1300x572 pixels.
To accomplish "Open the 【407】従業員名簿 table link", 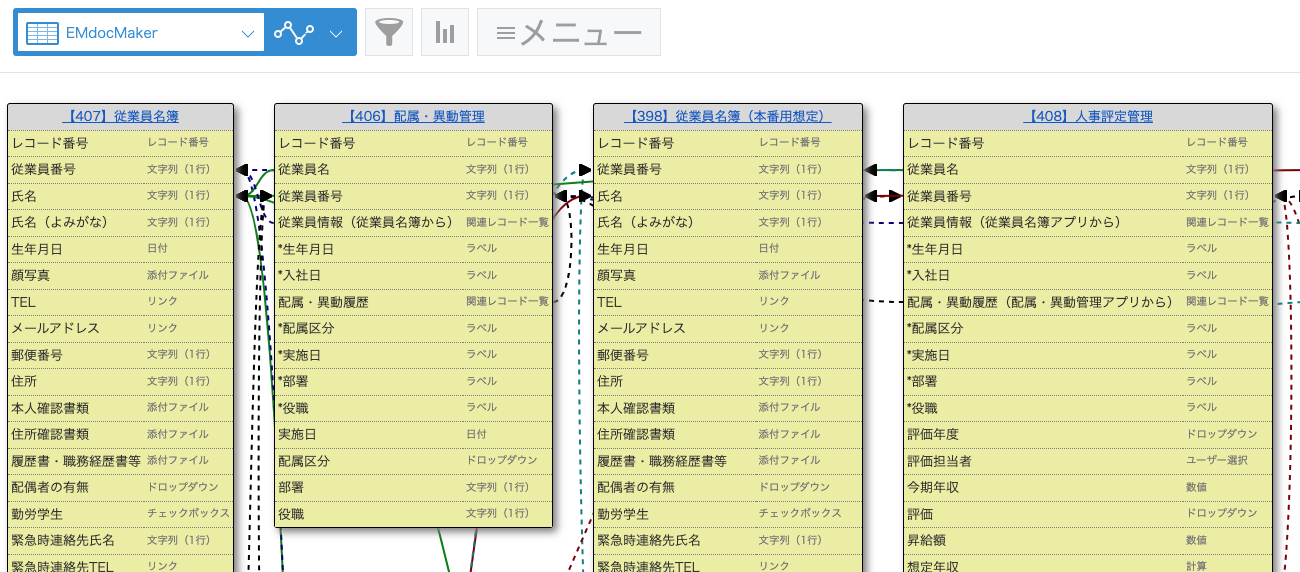I will coord(120,117).
